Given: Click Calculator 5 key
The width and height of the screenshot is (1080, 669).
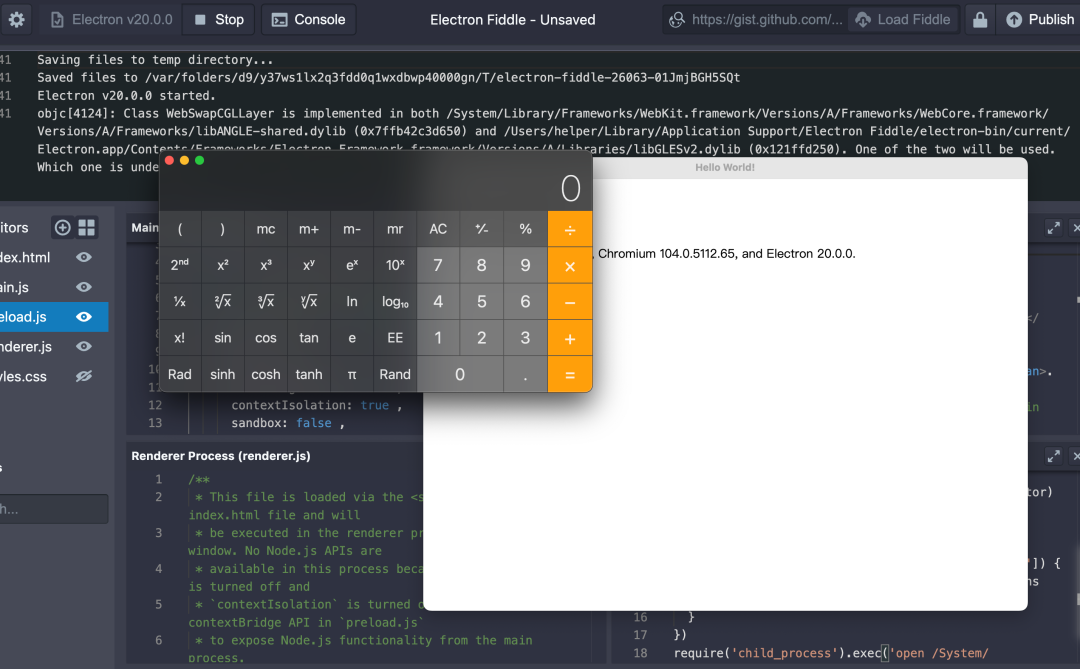Looking at the screenshot, I should (481, 302).
